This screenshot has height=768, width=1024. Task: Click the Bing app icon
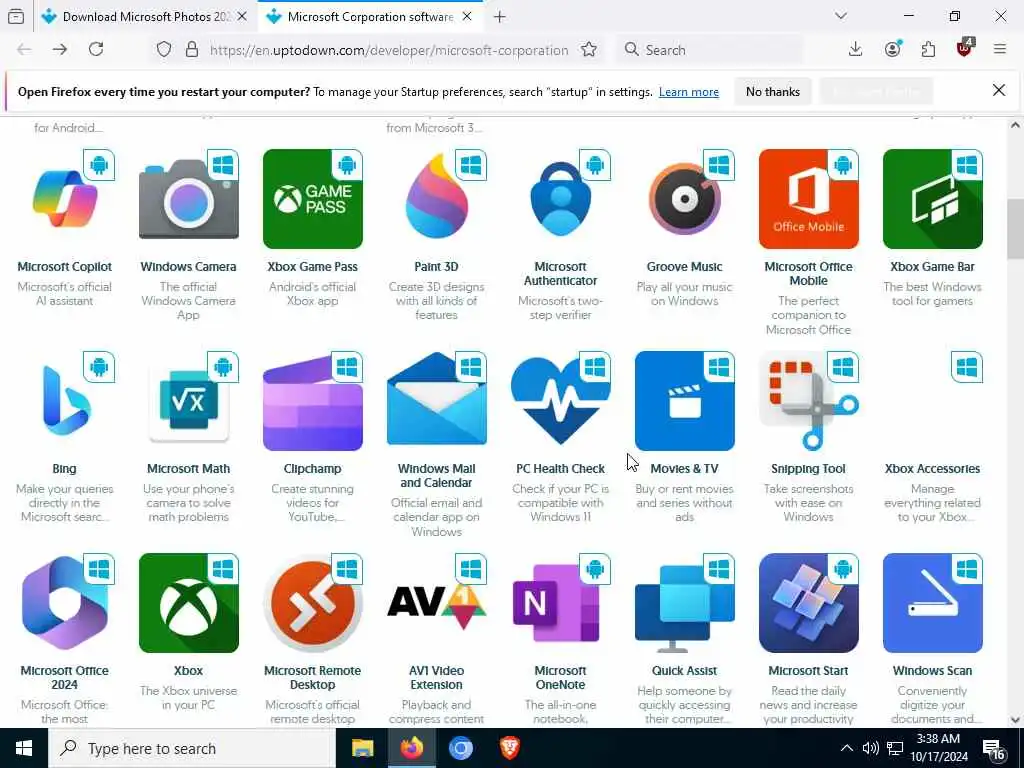coord(65,401)
